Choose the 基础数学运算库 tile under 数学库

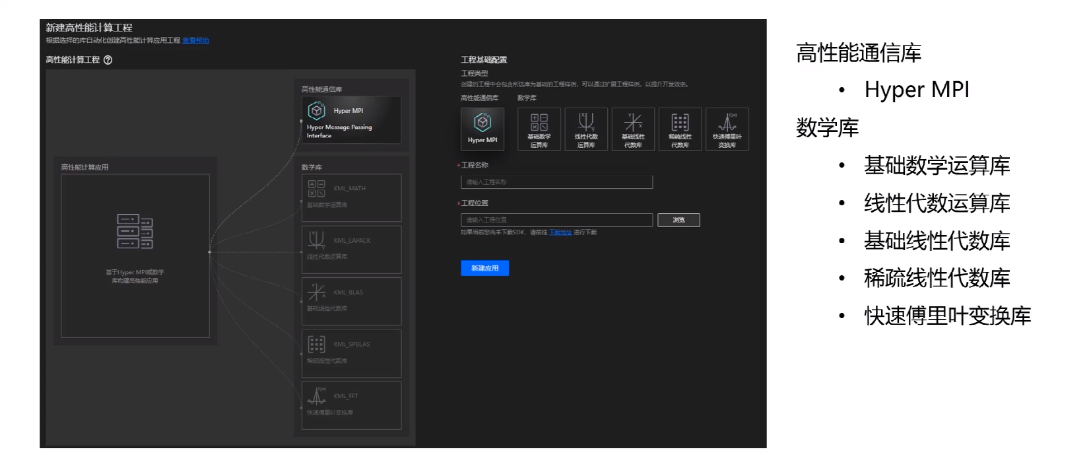(x=539, y=129)
